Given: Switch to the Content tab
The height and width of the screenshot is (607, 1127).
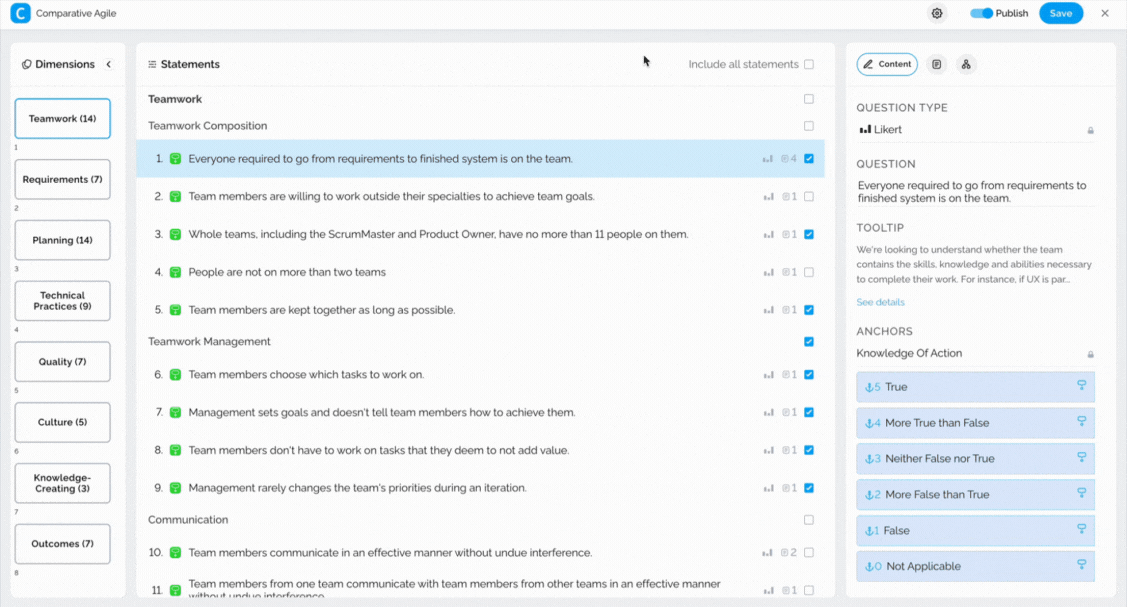Looking at the screenshot, I should pos(887,64).
